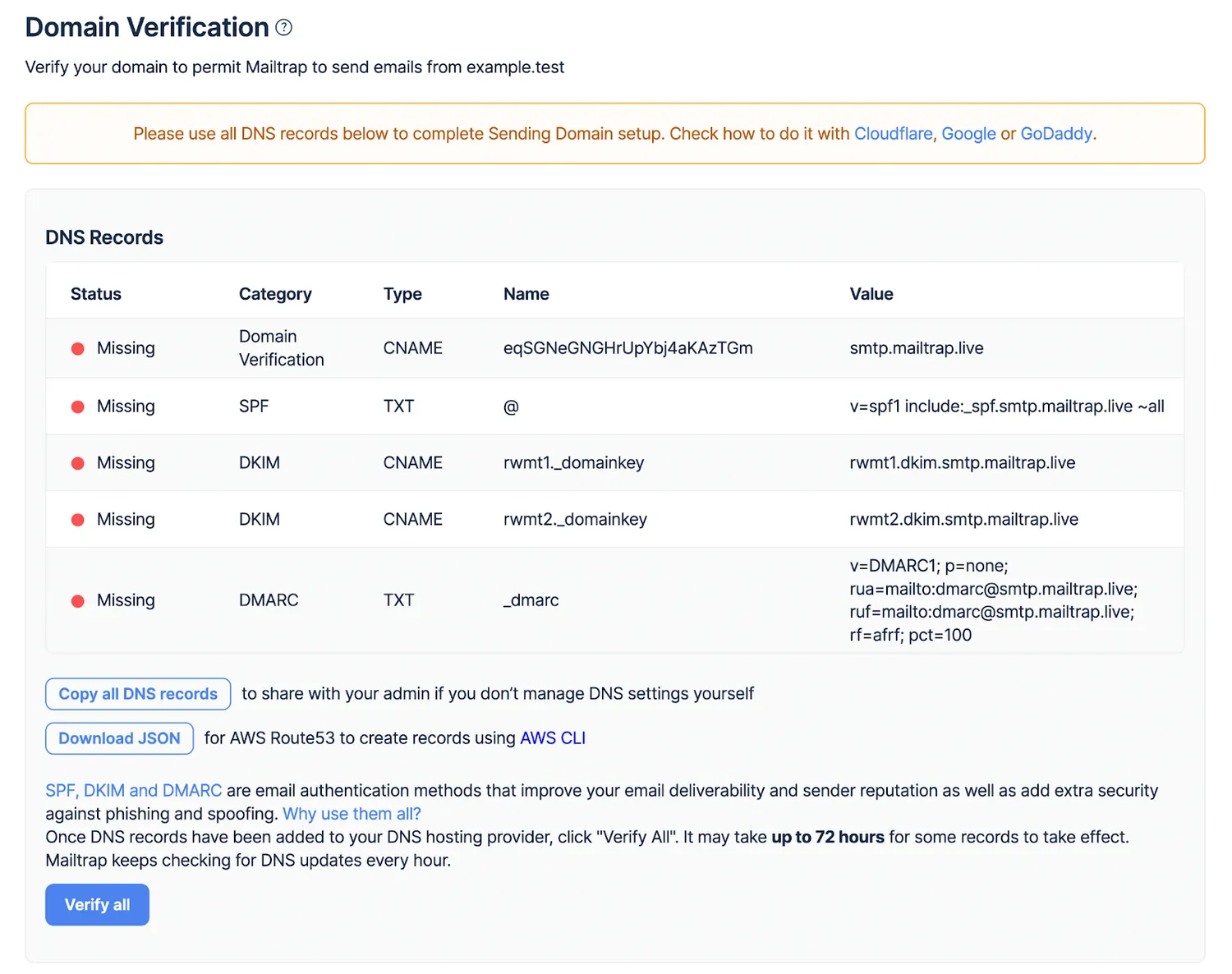
Task: Click the CNAME type cell in the rwmt1._domainkey row
Action: 413,463
